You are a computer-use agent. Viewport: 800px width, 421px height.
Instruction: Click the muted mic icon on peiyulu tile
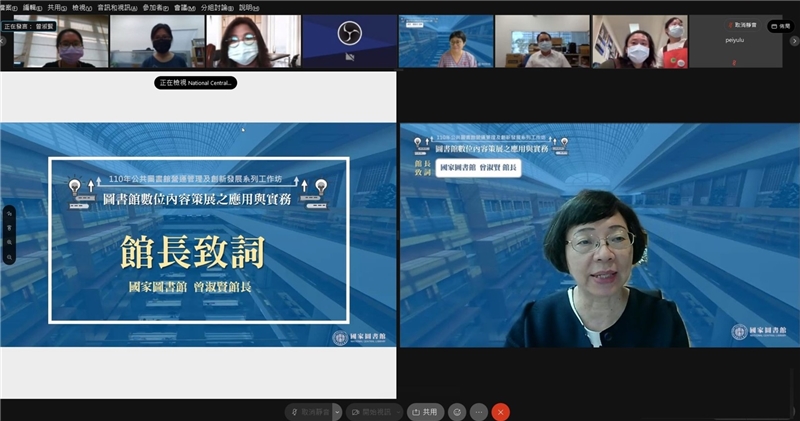734,63
